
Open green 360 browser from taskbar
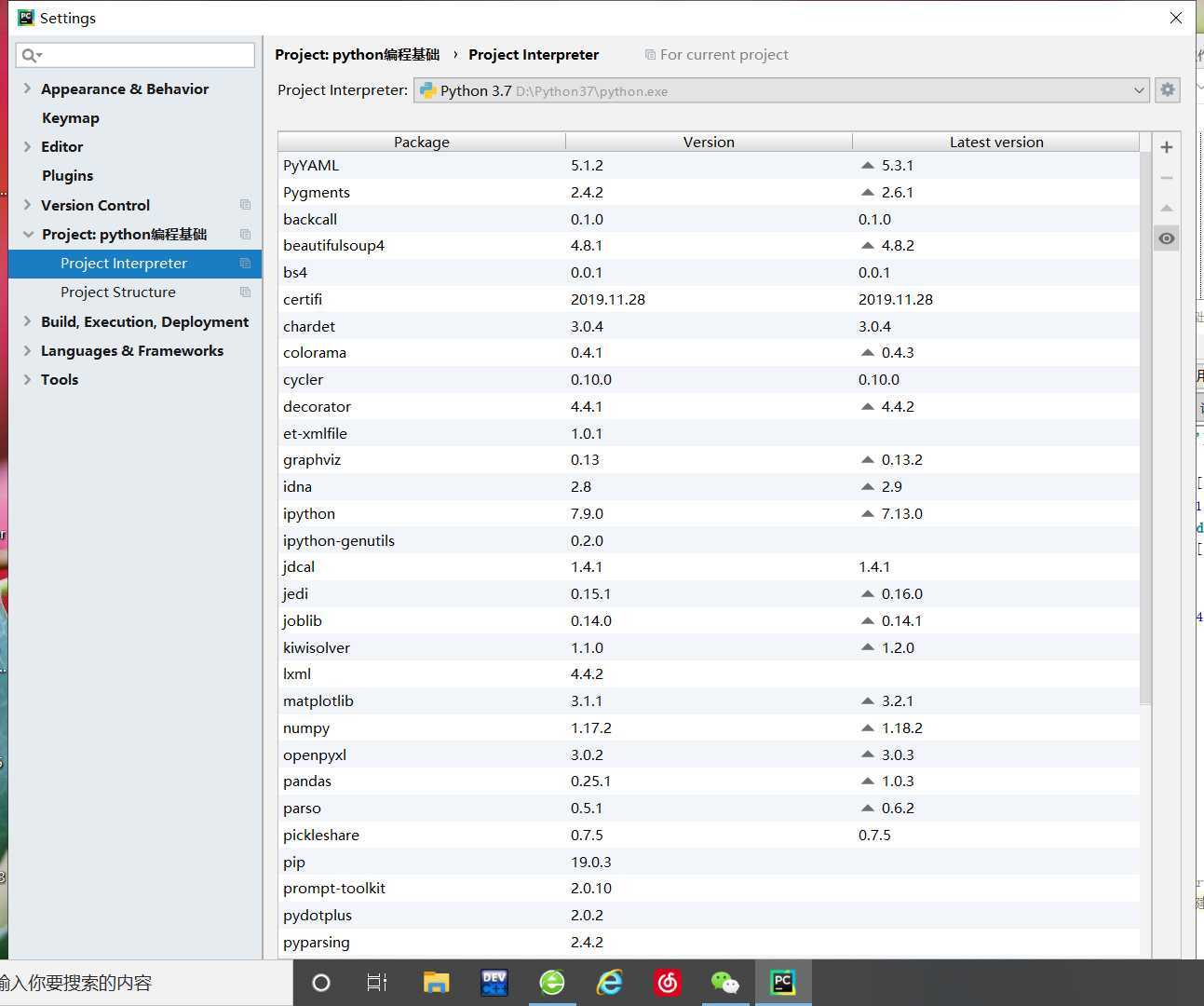552,983
